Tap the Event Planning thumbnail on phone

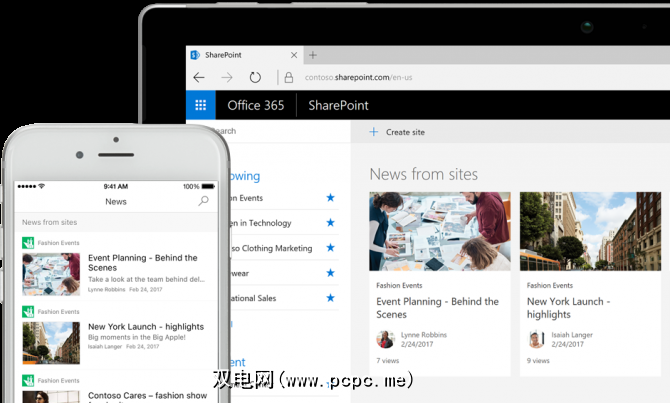click(51, 274)
